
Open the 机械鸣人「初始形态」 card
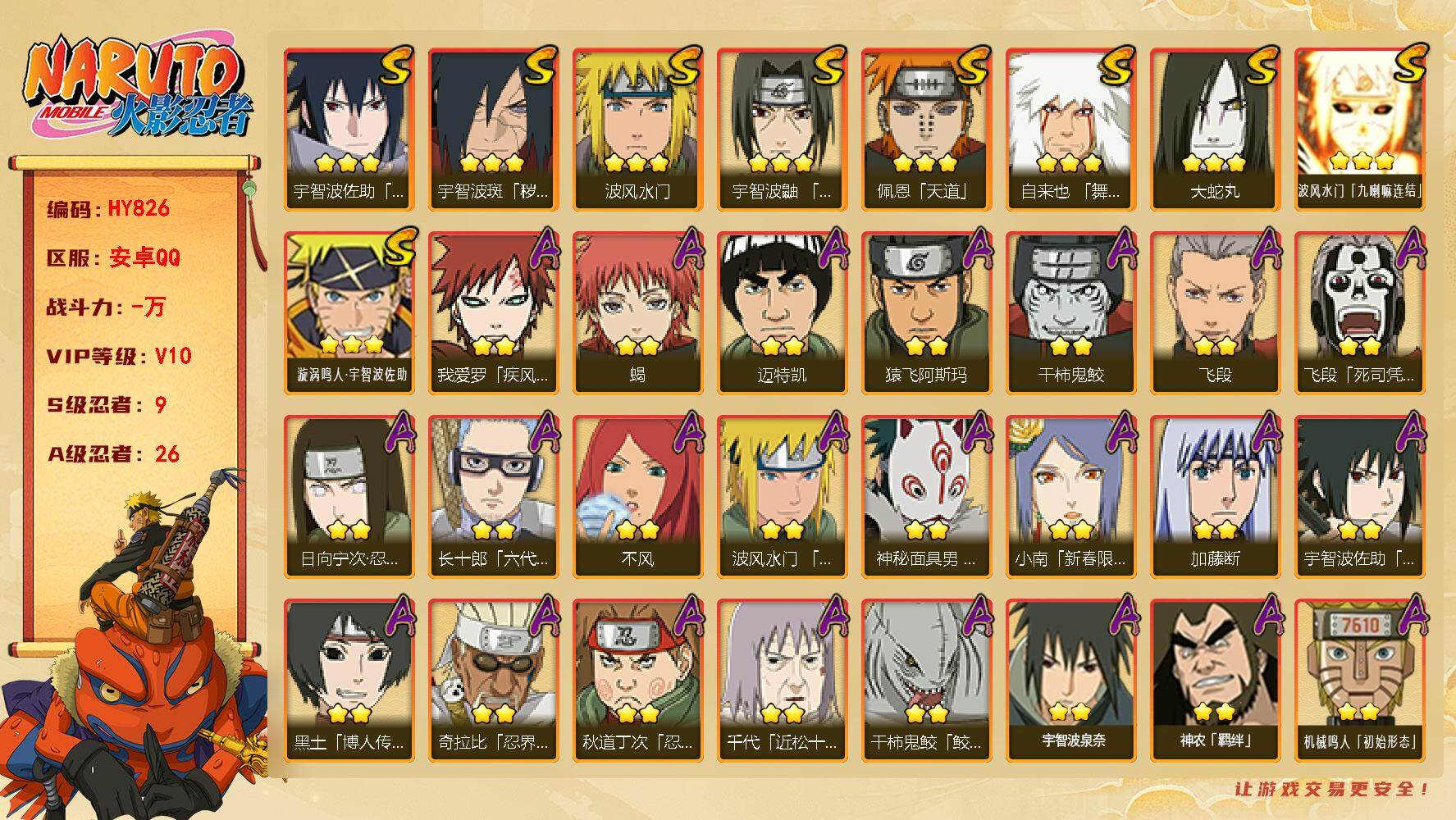pyautogui.click(x=1359, y=681)
